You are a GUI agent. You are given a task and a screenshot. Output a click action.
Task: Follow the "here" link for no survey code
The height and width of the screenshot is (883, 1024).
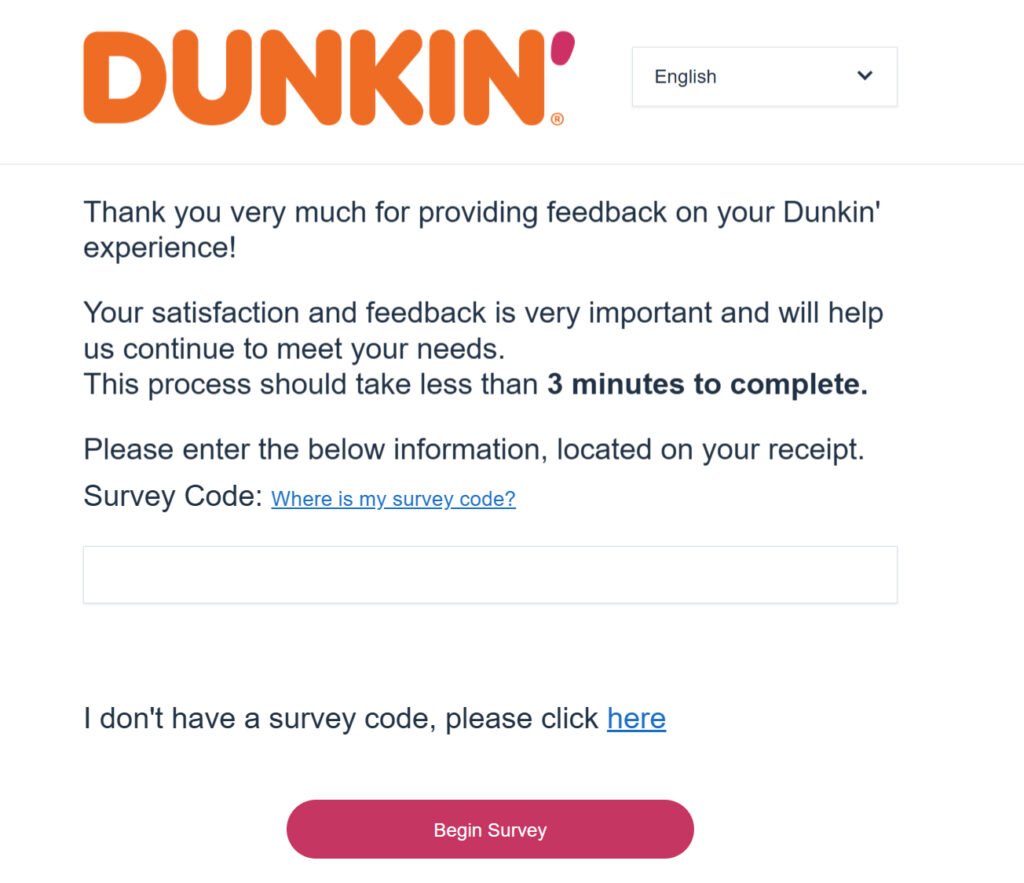[636, 718]
